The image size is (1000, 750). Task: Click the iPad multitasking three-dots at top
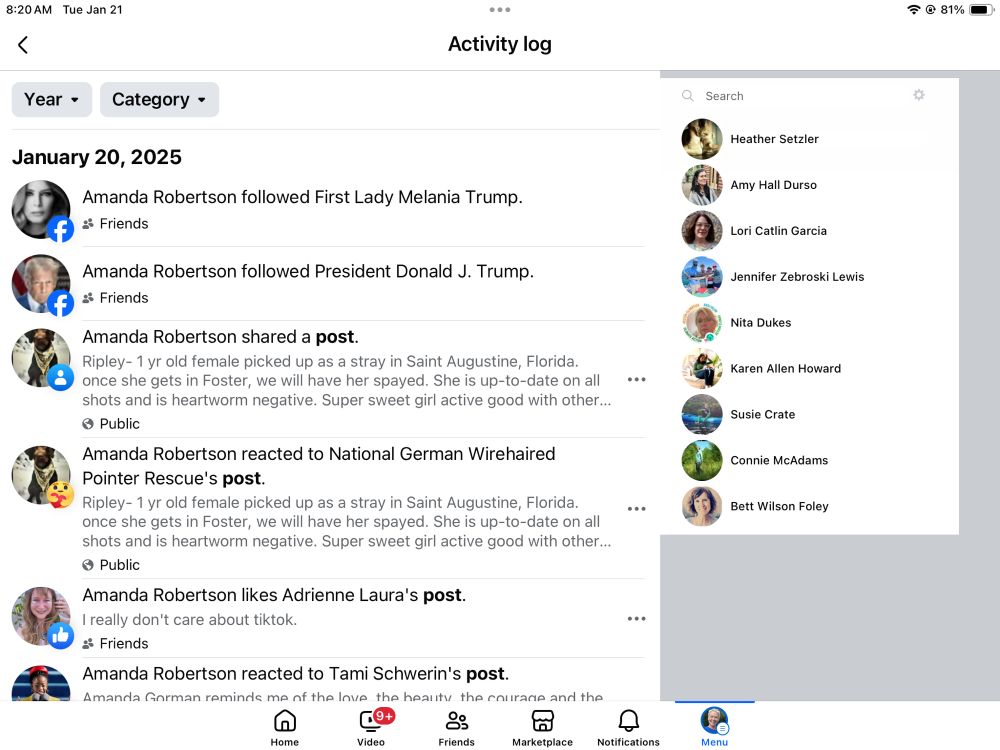click(x=499, y=10)
